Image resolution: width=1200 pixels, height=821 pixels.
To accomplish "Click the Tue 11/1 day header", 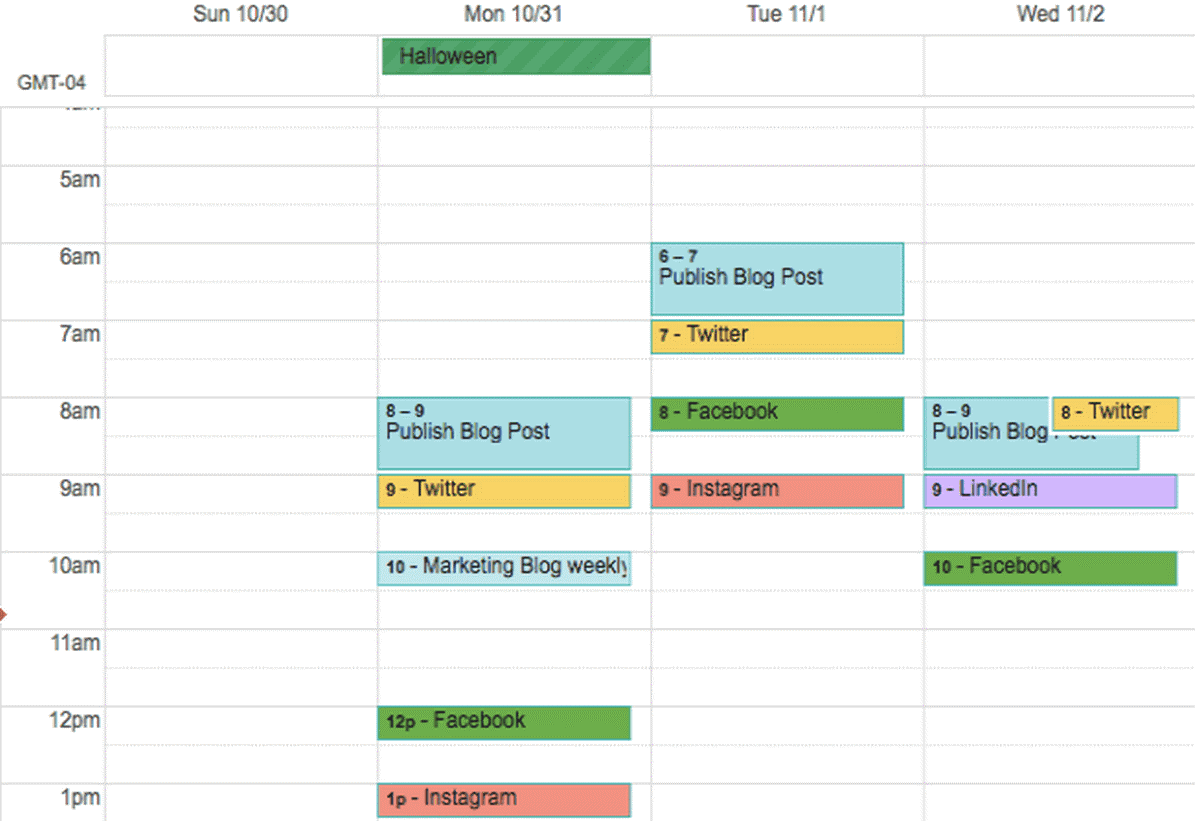I will click(786, 14).
